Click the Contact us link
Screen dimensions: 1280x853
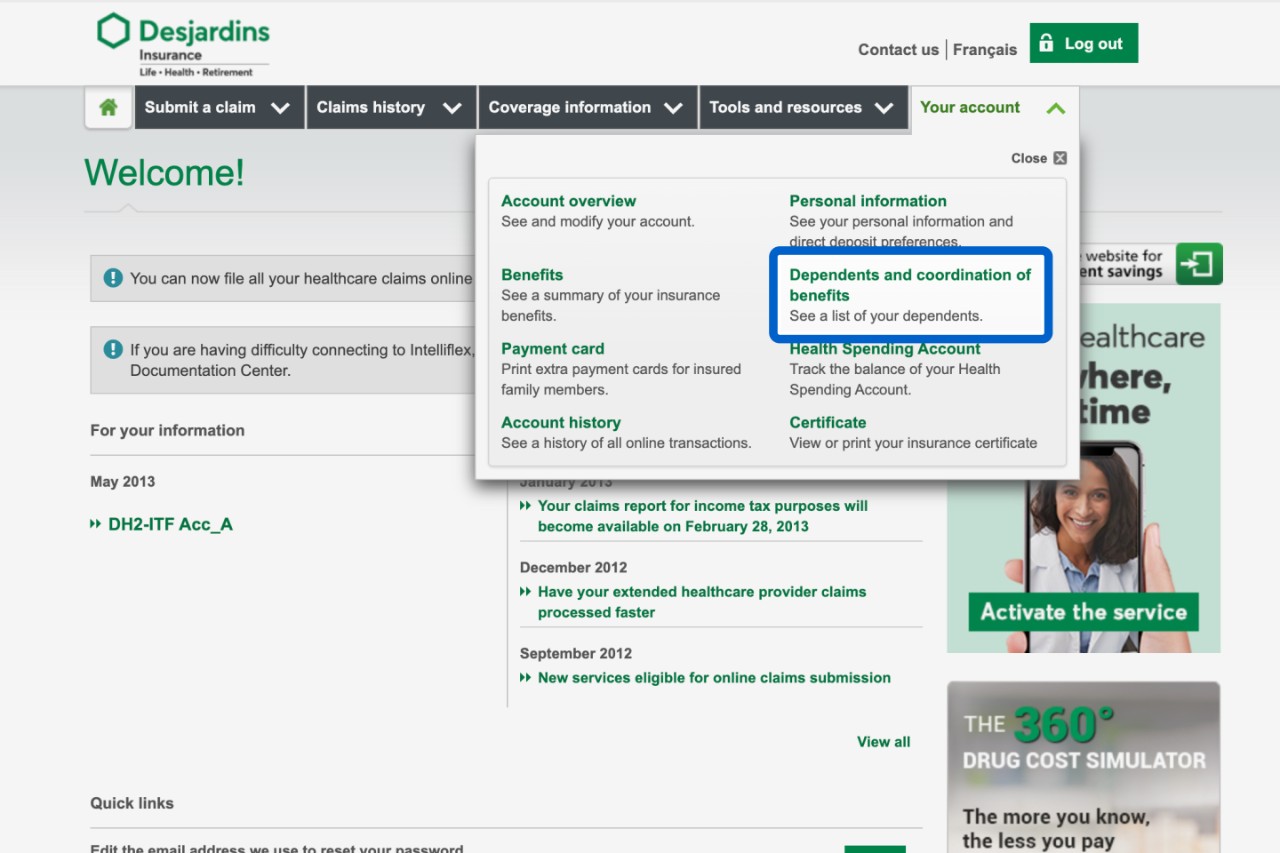click(898, 49)
